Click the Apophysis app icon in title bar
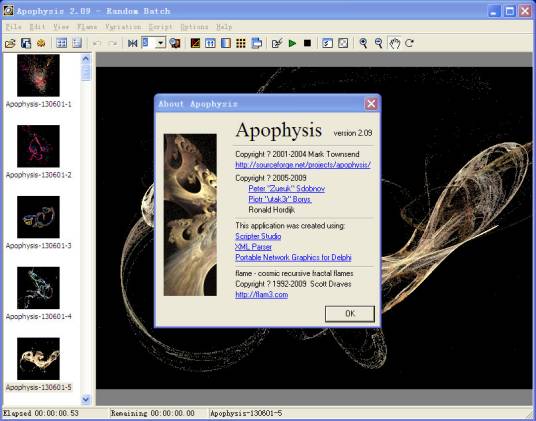 click(x=8, y=11)
